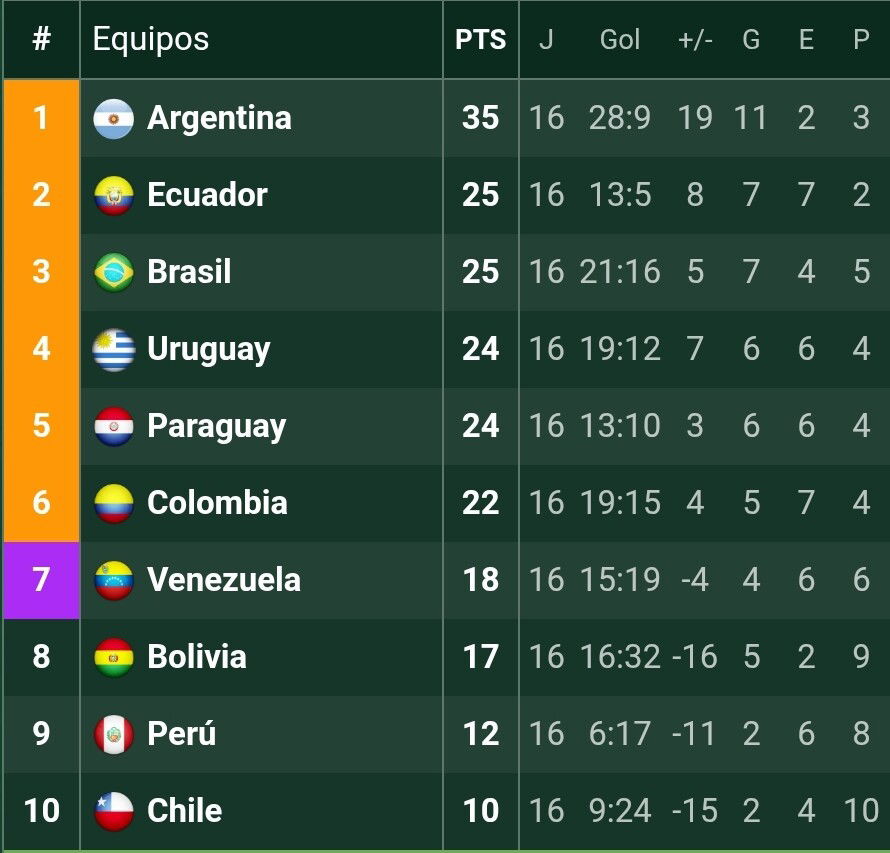
Task: Open the Argentina team name link
Action: [x=219, y=118]
